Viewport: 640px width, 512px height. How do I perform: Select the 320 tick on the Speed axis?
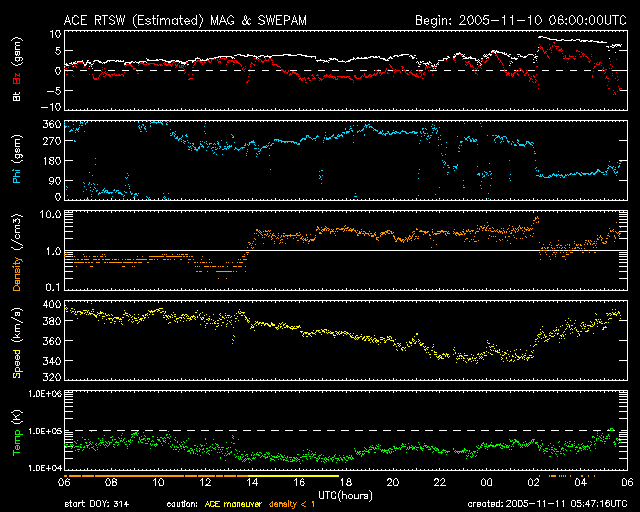pyautogui.click(x=52, y=377)
